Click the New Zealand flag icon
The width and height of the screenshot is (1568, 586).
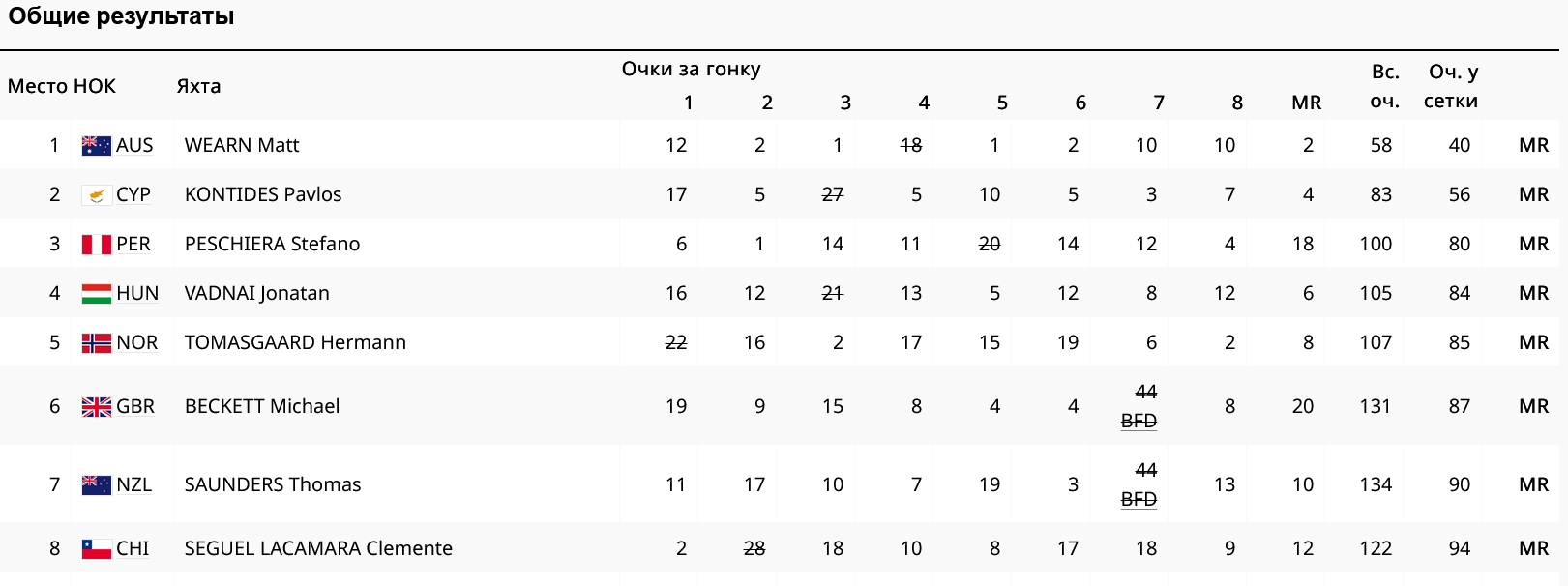tap(96, 485)
